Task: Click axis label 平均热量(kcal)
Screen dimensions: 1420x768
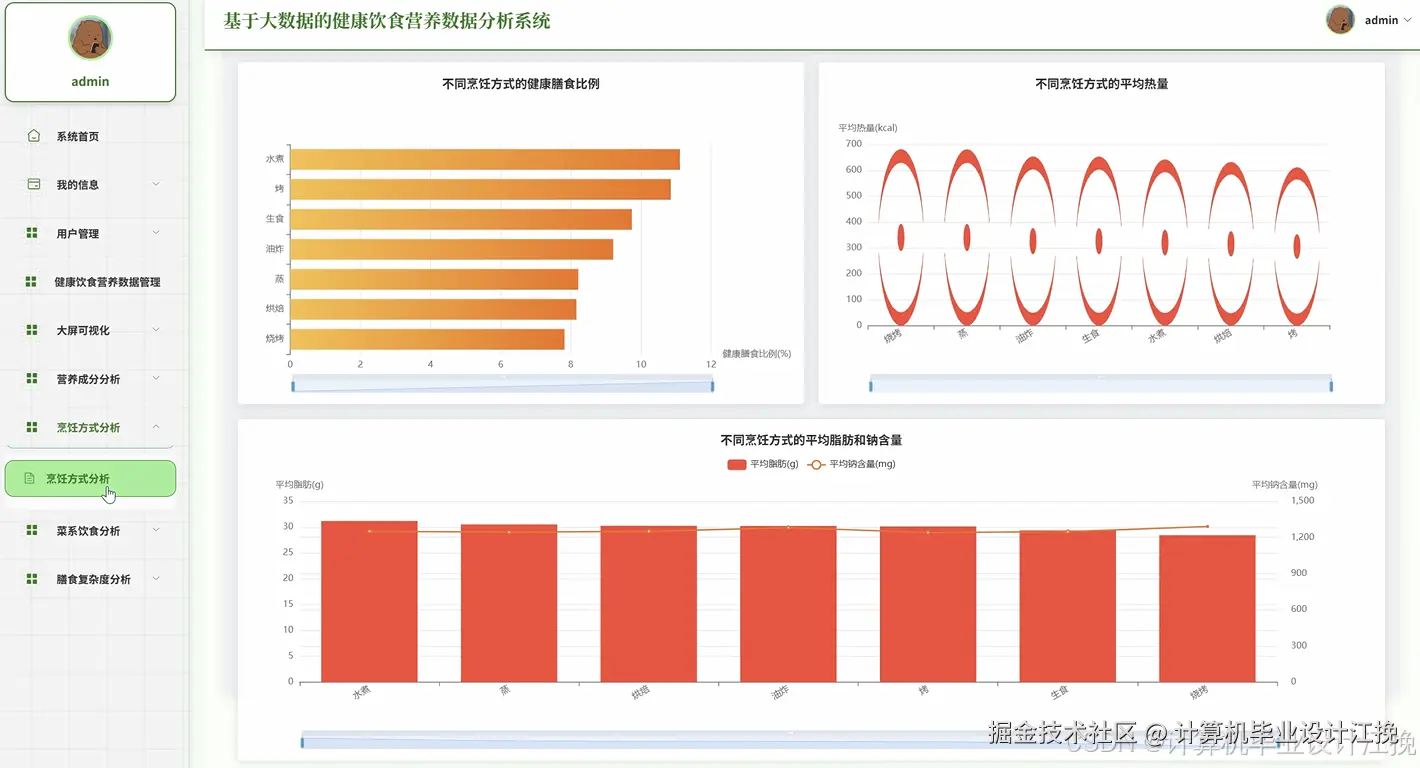Action: 868,128
